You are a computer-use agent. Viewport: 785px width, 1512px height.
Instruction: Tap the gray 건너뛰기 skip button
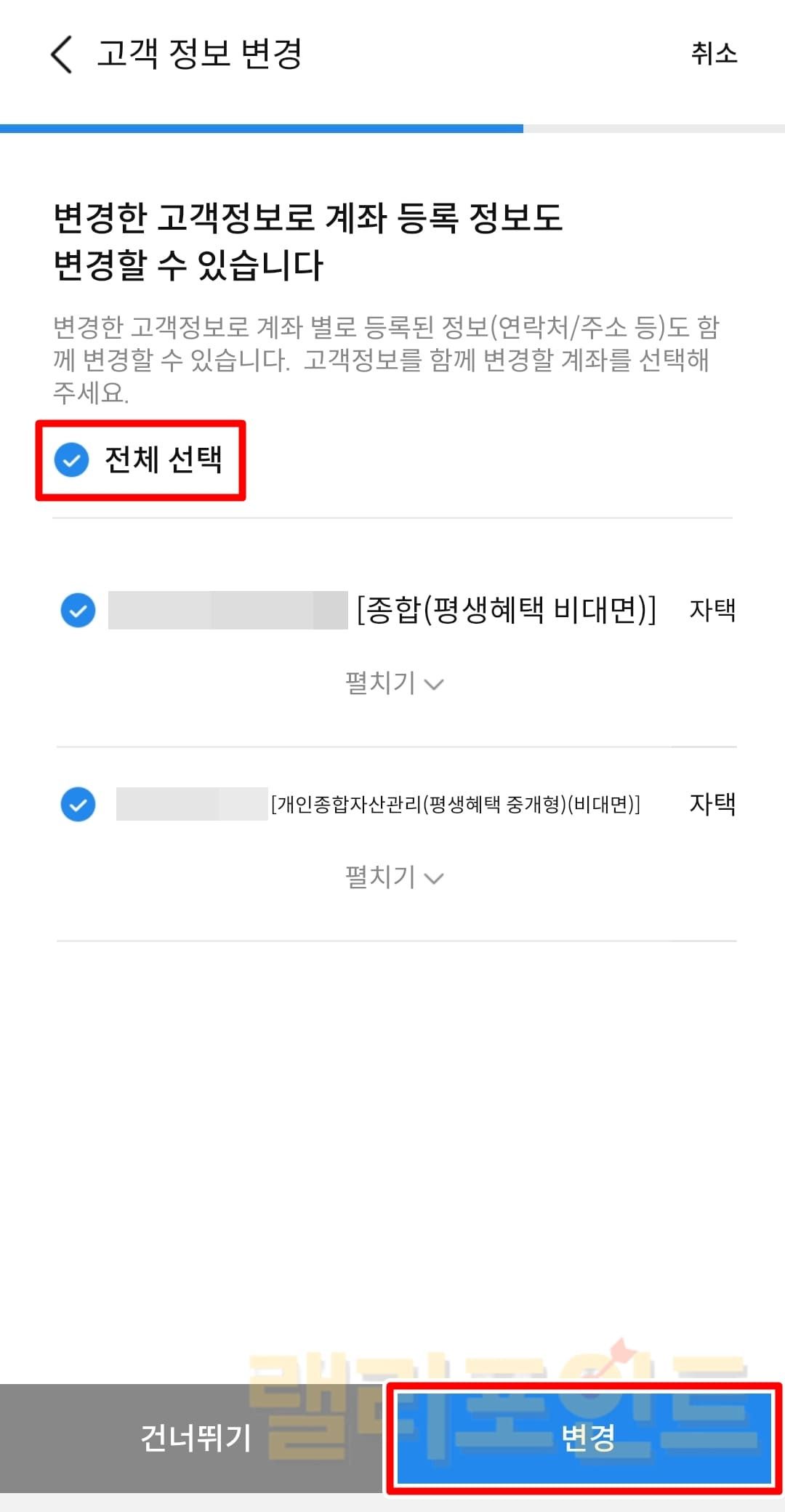[x=193, y=1438]
